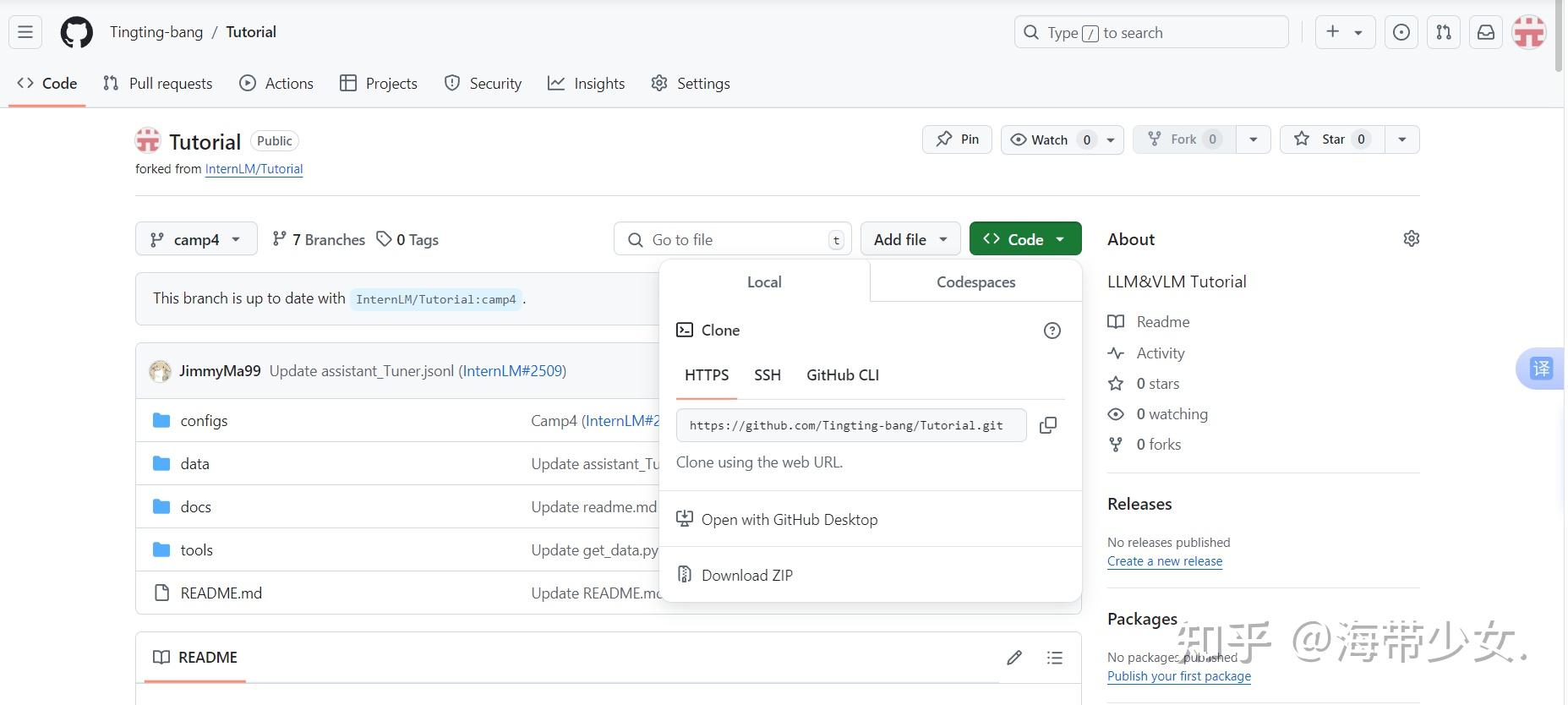
Task: Open the README outline list icon
Action: (x=1054, y=658)
